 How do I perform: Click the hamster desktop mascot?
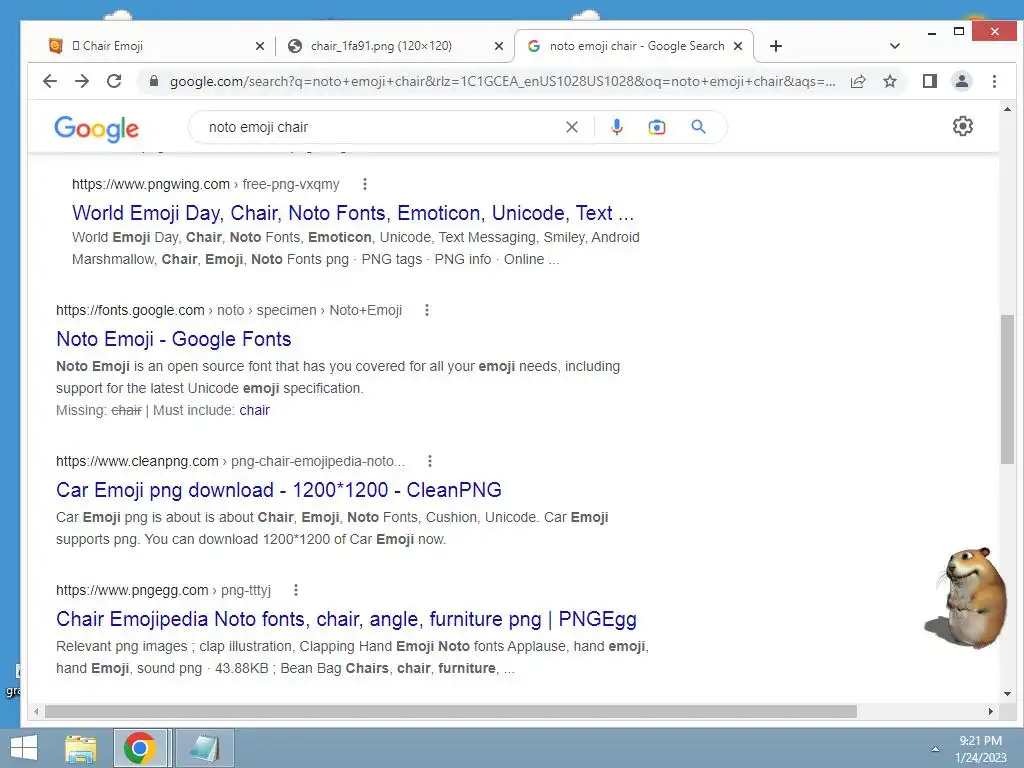tap(967, 597)
